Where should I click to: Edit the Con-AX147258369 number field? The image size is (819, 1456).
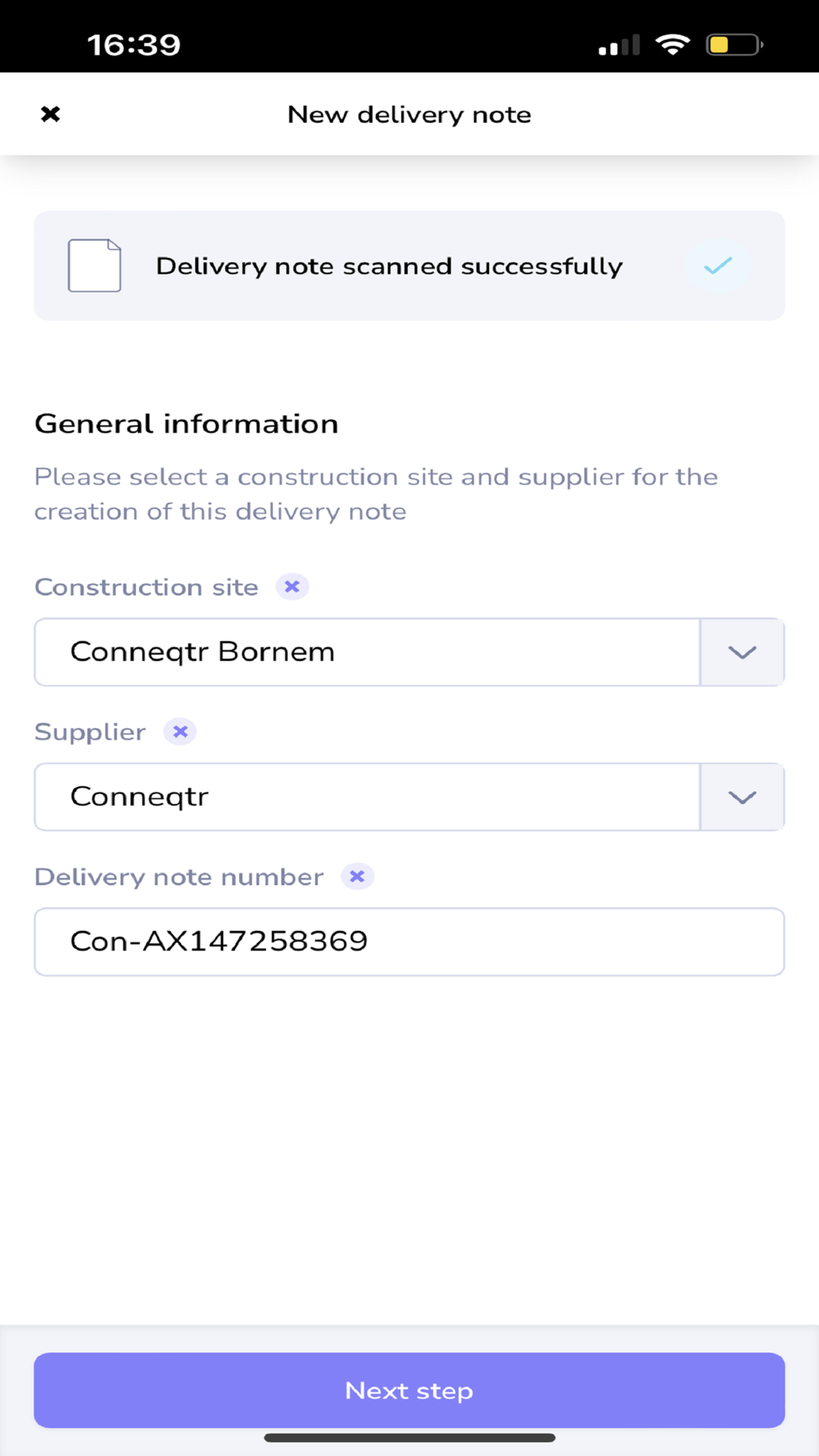409,942
